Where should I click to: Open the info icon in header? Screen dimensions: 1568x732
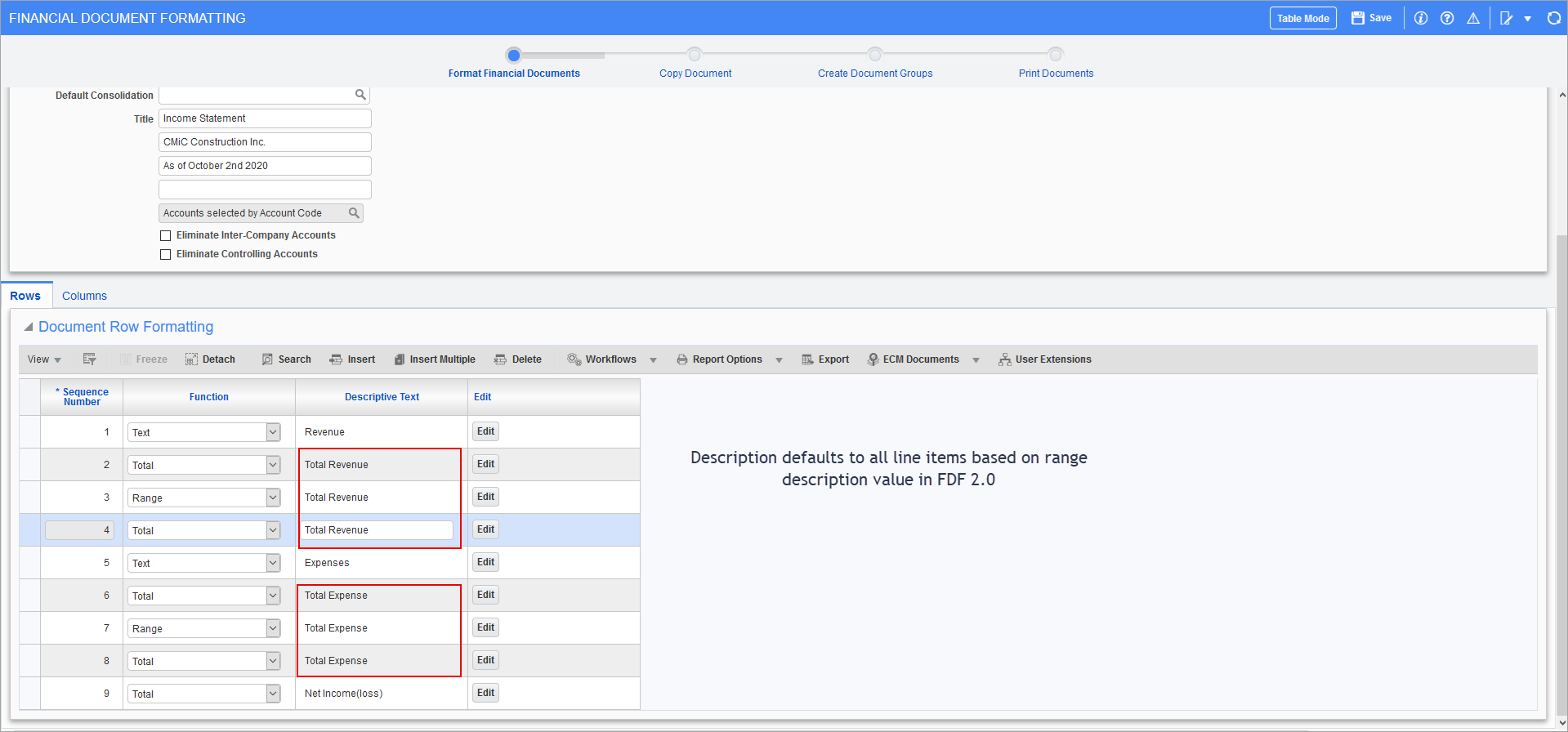point(1421,18)
